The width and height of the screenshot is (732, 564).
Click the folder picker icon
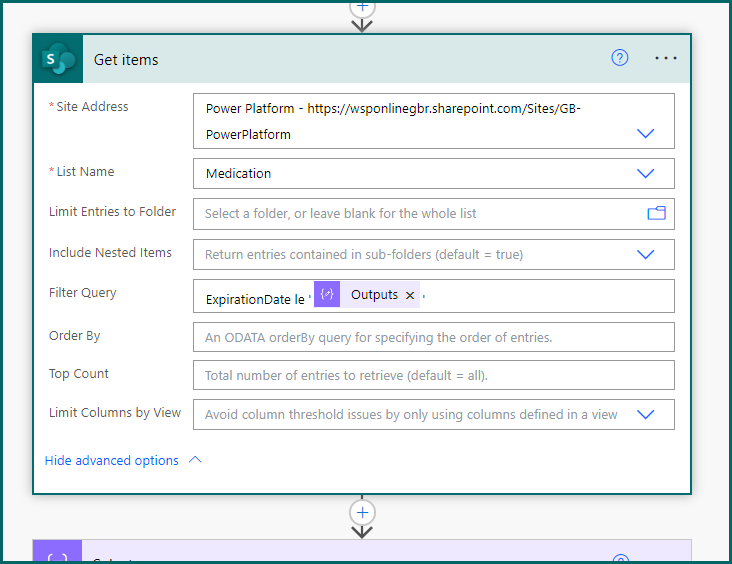coord(656,213)
